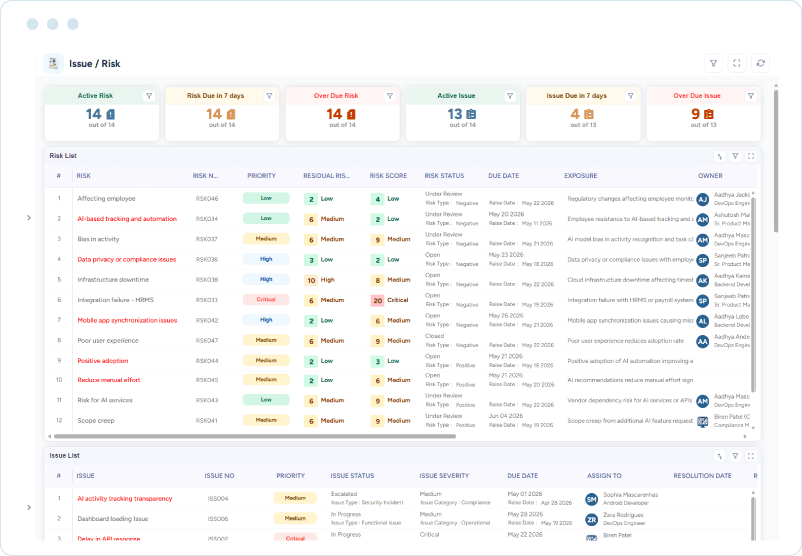Select the Infrastructure downtime risk row
802x556 pixels.
tap(399, 280)
